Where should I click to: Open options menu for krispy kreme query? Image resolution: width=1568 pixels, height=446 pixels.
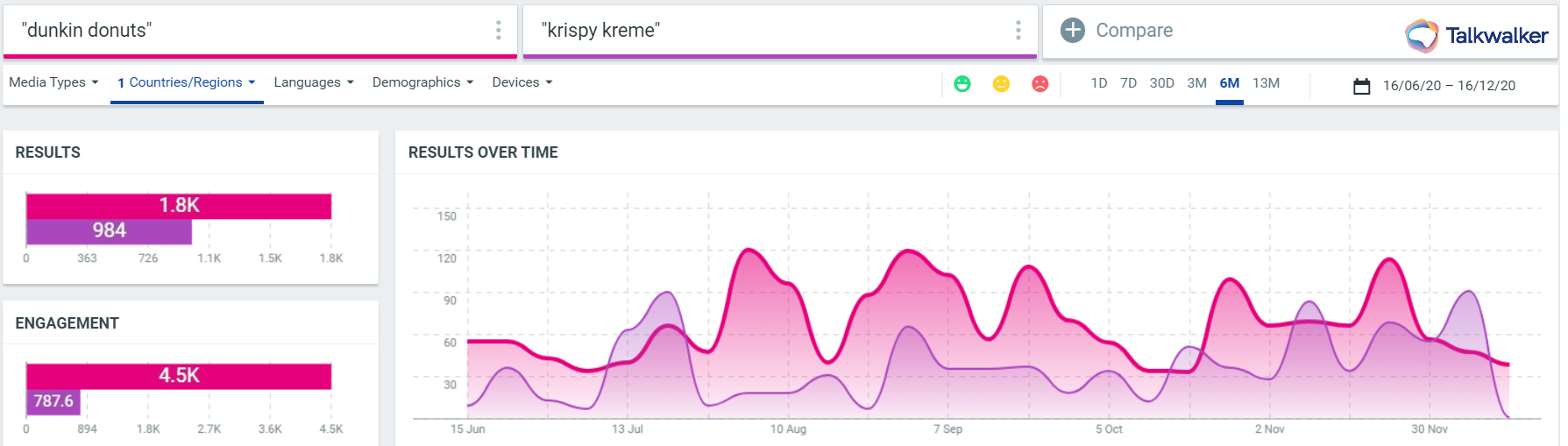click(1018, 31)
